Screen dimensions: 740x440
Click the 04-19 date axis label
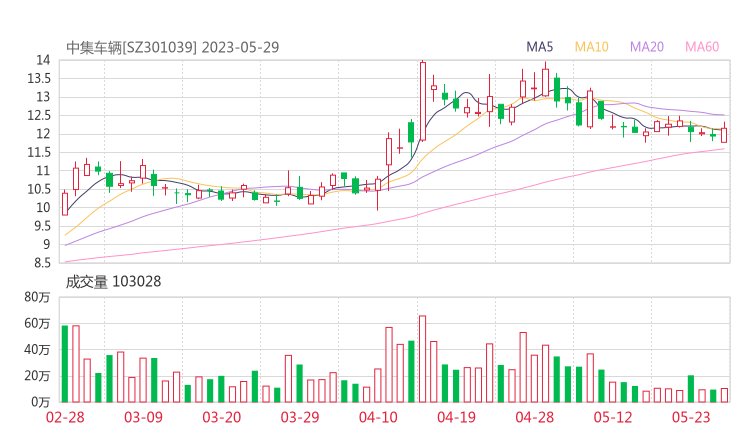pyautogui.click(x=456, y=417)
